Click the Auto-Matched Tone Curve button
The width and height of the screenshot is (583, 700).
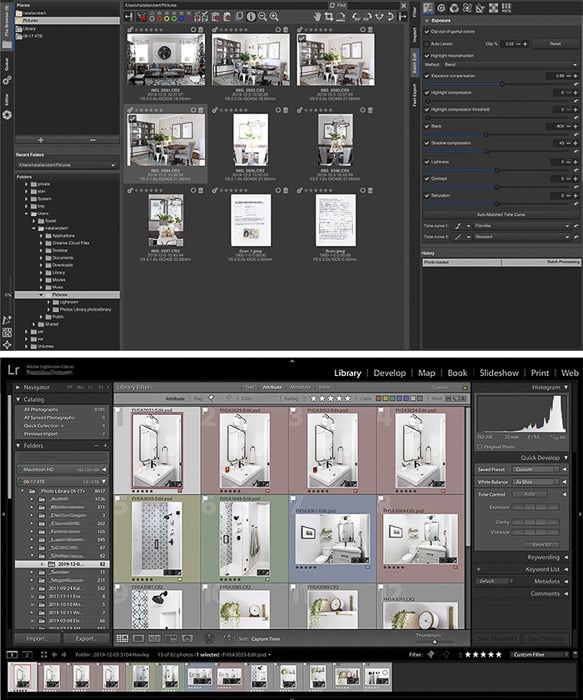(501, 215)
